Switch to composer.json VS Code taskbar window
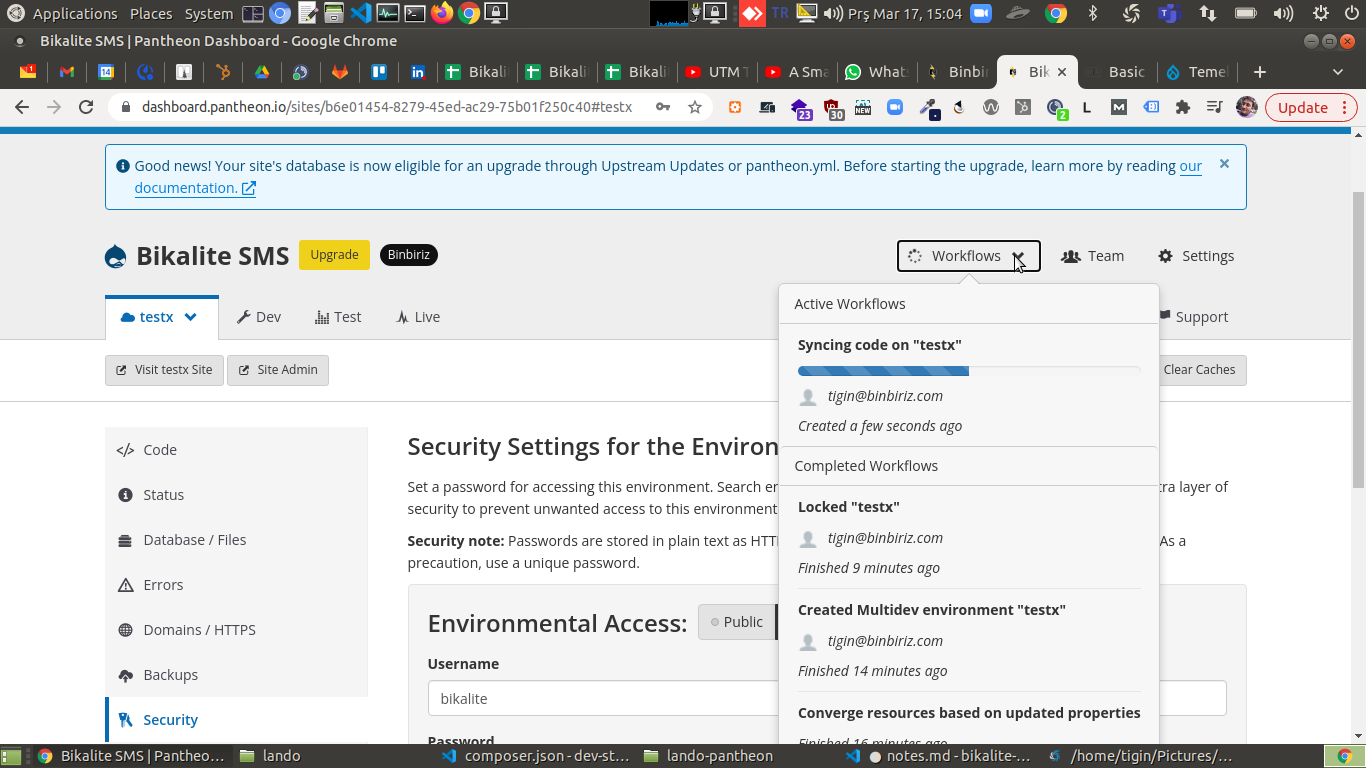This screenshot has width=1366, height=768. [x=536, y=756]
